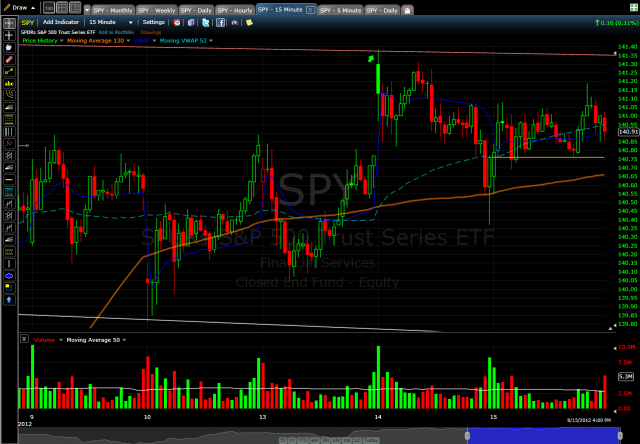This screenshot has width=640, height=444.
Task: Add a new chart tab
Action: 407,11
